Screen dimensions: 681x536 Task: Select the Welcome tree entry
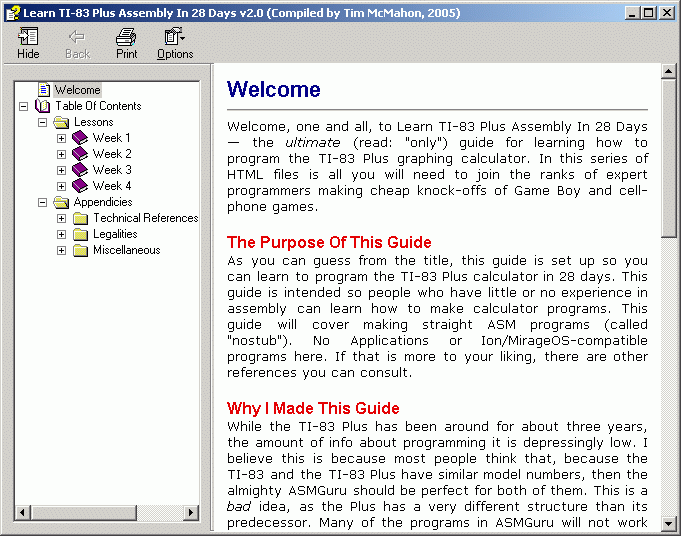click(x=77, y=90)
